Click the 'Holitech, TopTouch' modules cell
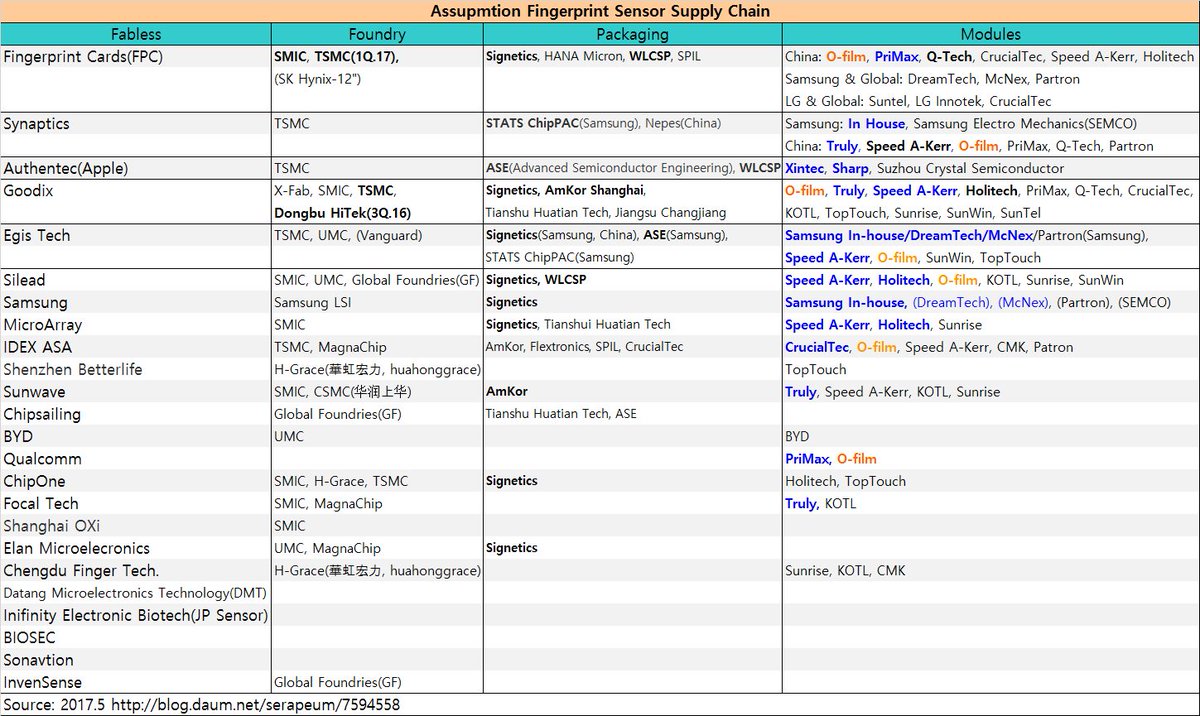1200x716 pixels. coord(845,481)
